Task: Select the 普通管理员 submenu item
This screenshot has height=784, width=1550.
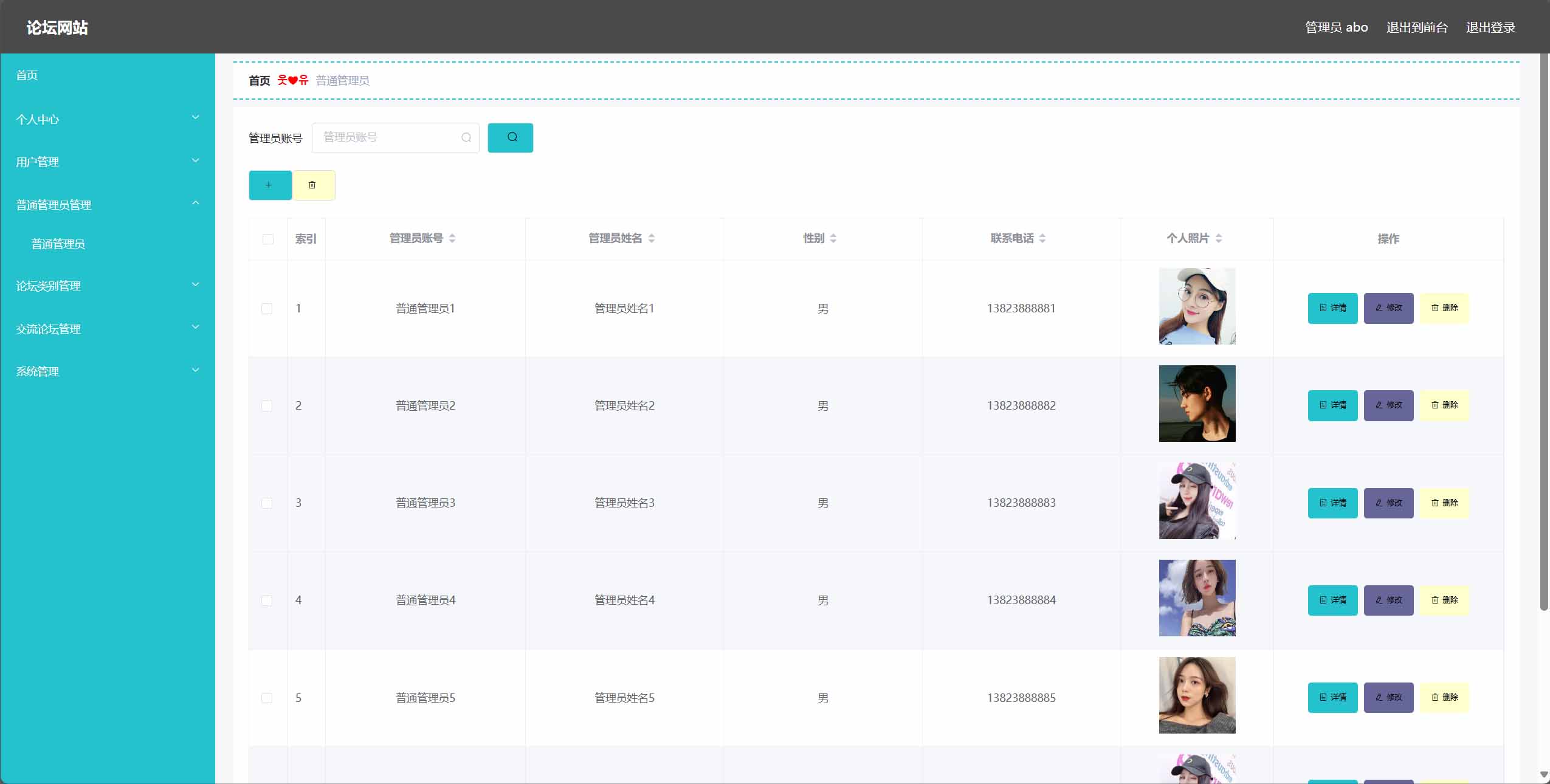Action: click(x=108, y=244)
